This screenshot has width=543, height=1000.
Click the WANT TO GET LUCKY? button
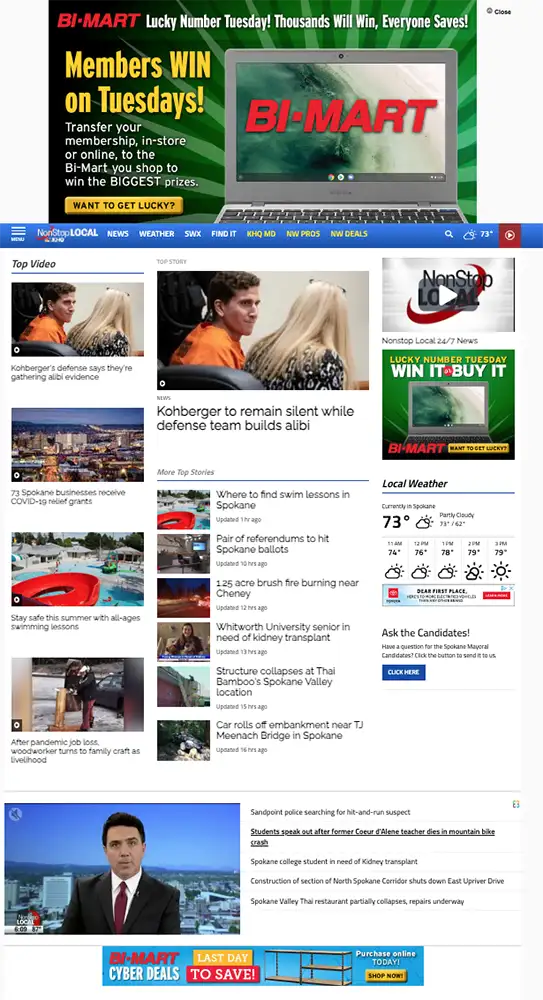124,205
